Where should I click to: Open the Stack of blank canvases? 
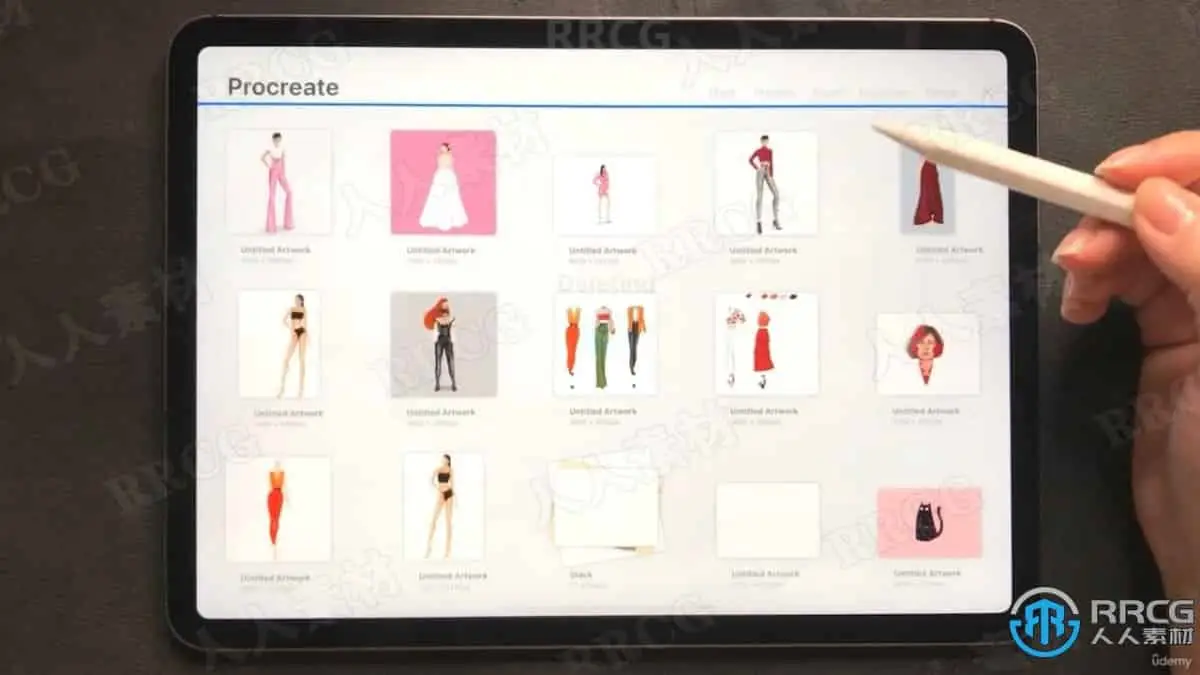click(x=604, y=508)
